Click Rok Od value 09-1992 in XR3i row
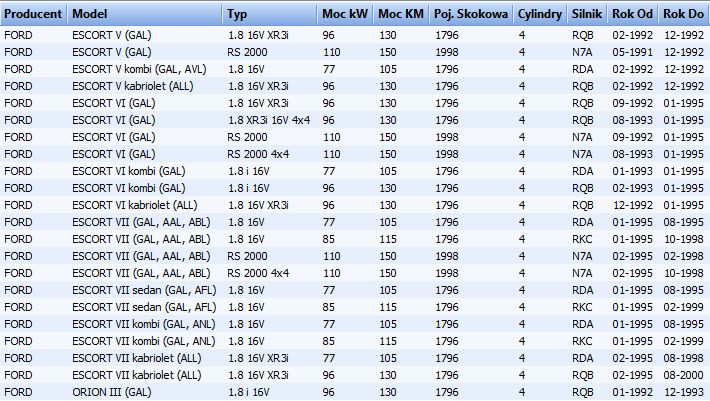Viewport: 710px width, 401px height. click(x=633, y=103)
